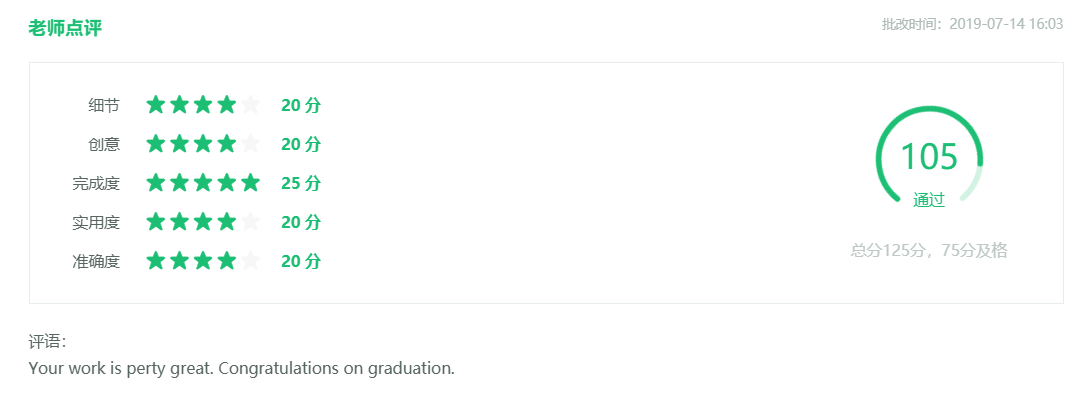Click the 评语 label
The image size is (1085, 420).
pyautogui.click(x=47, y=342)
